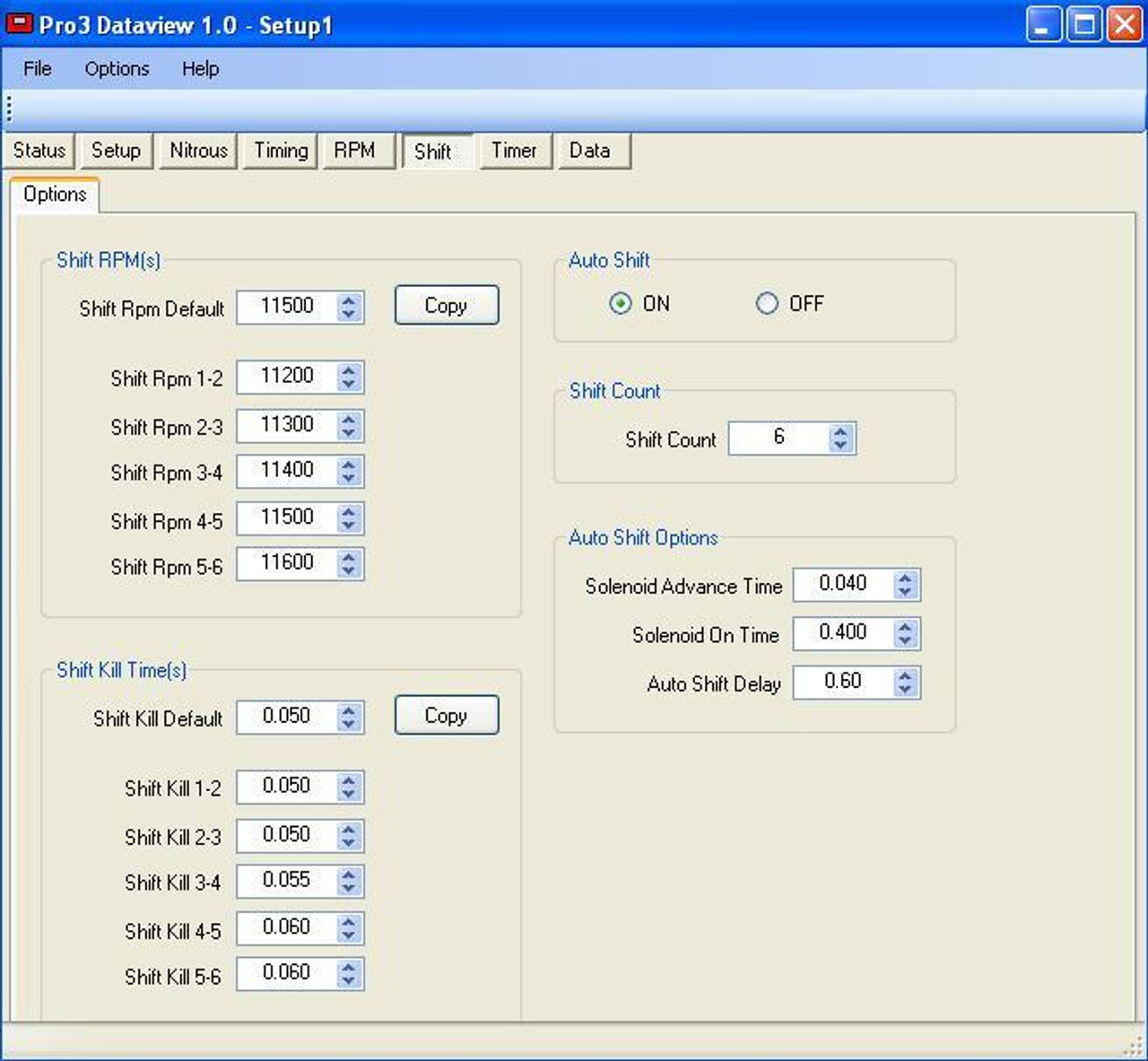This screenshot has height=1061, width=1148.
Task: Enable the Auto Shift ON option
Action: 620,304
